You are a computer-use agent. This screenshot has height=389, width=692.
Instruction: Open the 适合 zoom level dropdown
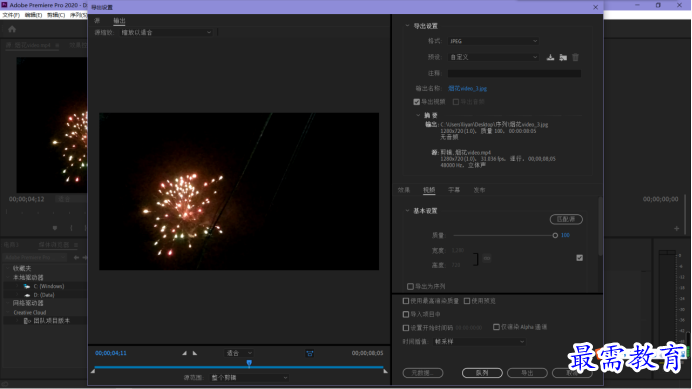coord(239,353)
